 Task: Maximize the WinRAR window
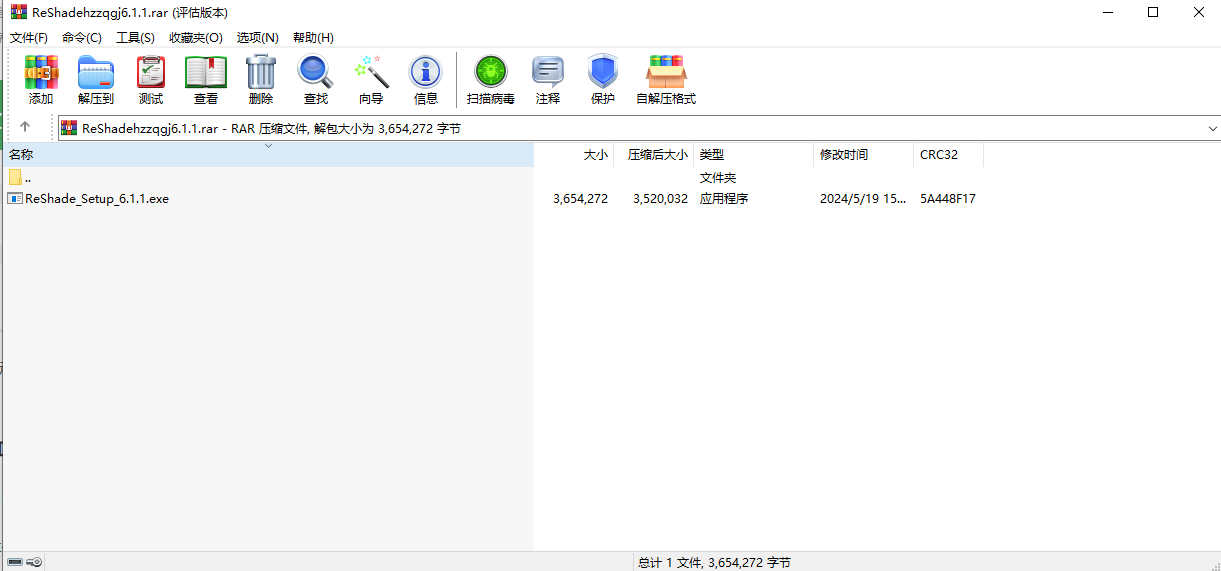pos(1153,13)
